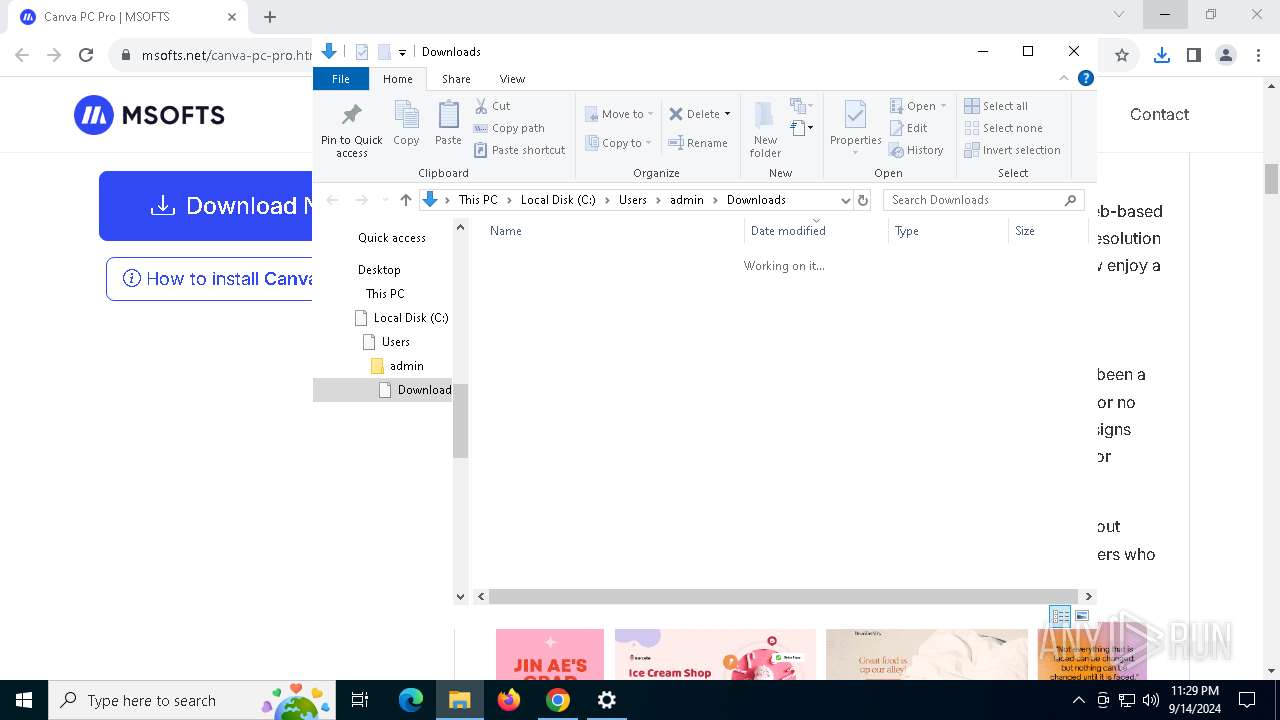Click the Paste icon in ribbon

[448, 124]
